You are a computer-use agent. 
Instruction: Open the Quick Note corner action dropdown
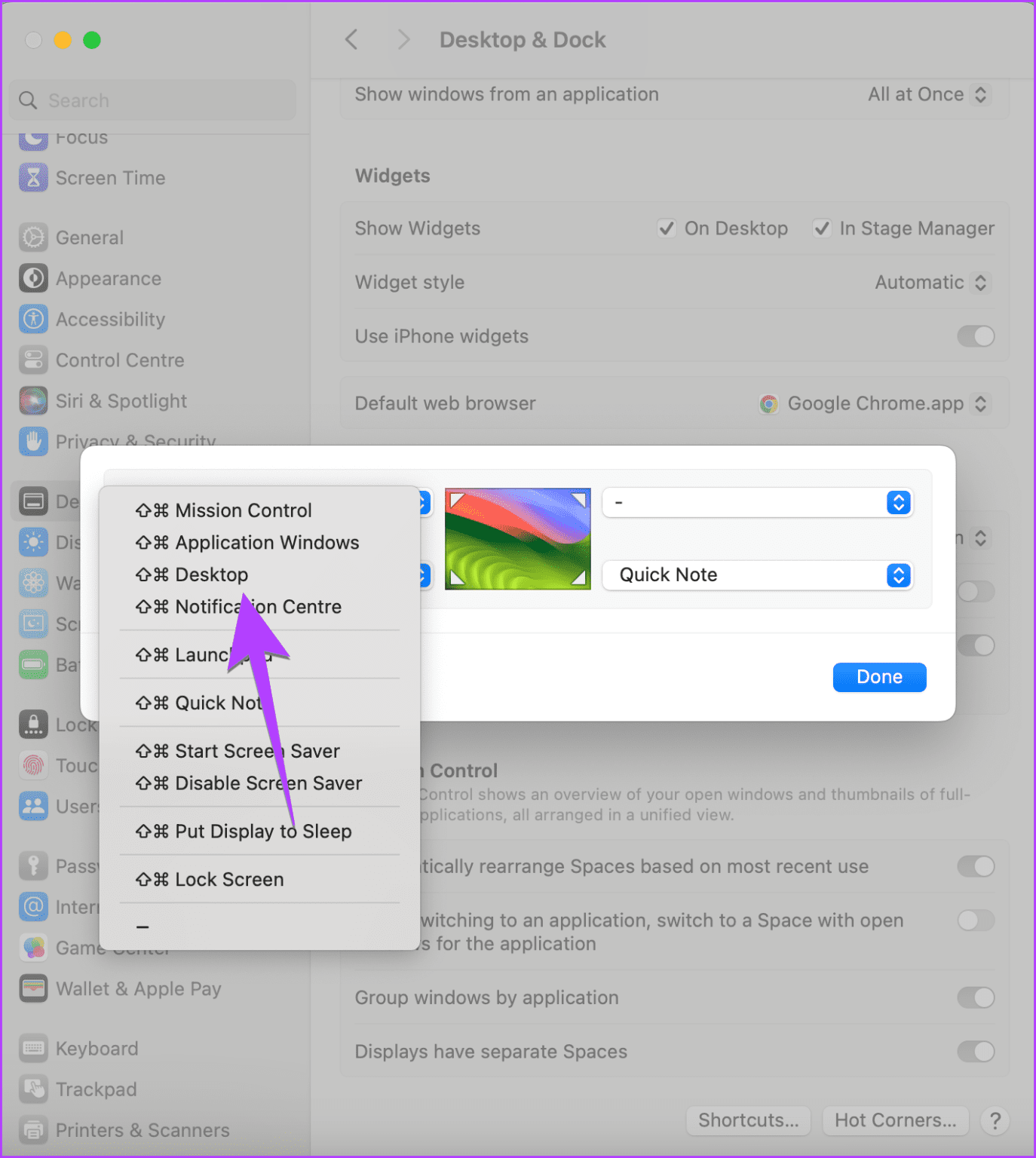tap(756, 574)
